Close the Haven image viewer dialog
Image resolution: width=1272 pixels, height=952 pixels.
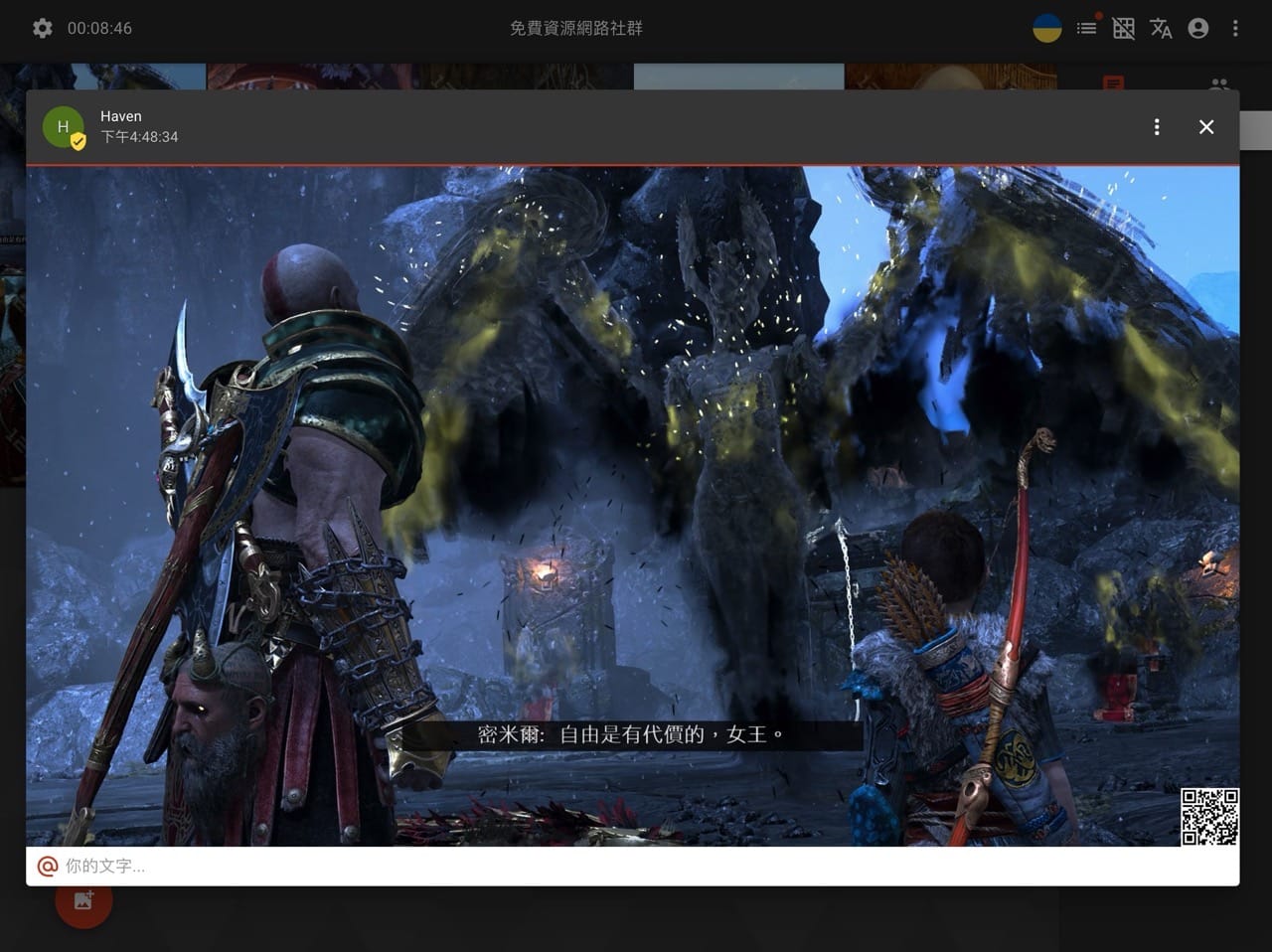1206,127
